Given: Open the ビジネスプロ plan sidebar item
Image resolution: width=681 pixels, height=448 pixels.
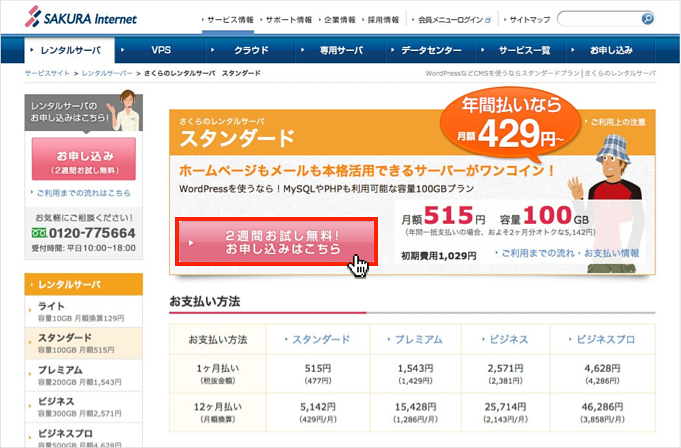Looking at the screenshot, I should 83,436.
